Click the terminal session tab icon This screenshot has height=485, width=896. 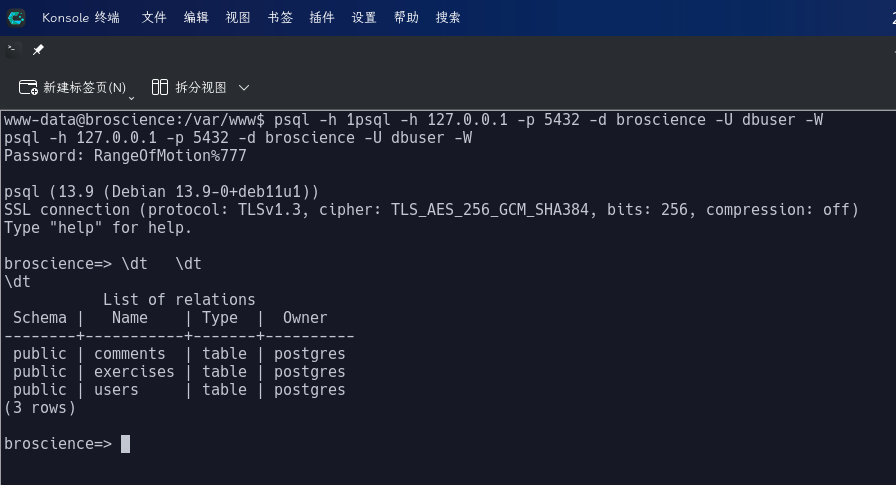[x=12, y=50]
